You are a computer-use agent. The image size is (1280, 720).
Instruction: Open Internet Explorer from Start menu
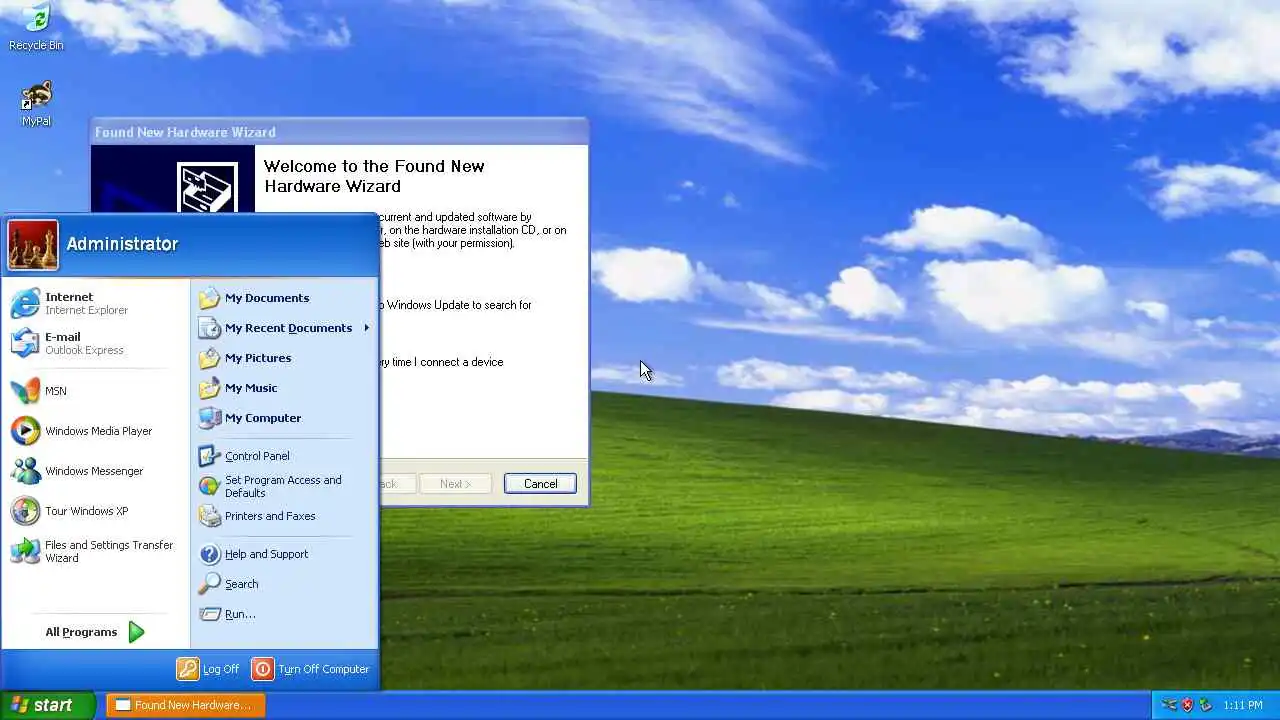[x=95, y=303]
